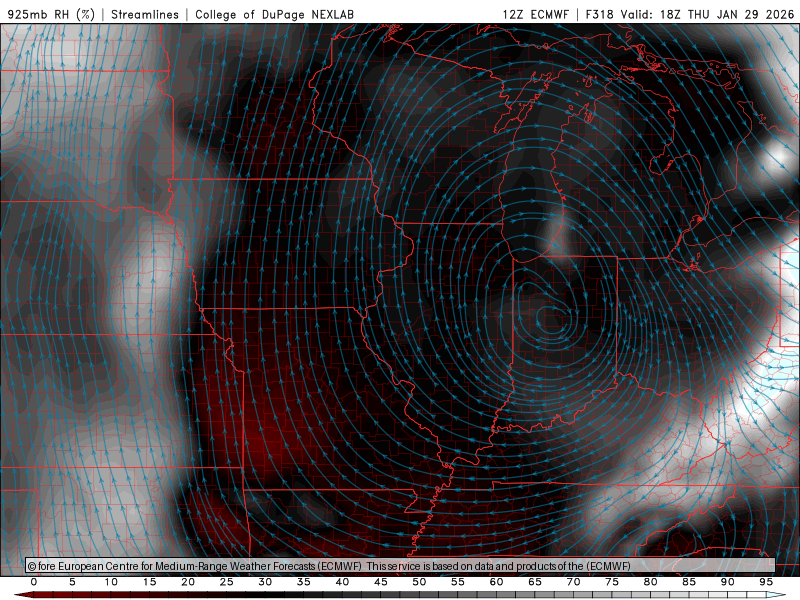Screen dimensions: 800x600
Task: Click the "Valid: 18Z THU JAN 29 2026" text
Action: tap(707, 14)
